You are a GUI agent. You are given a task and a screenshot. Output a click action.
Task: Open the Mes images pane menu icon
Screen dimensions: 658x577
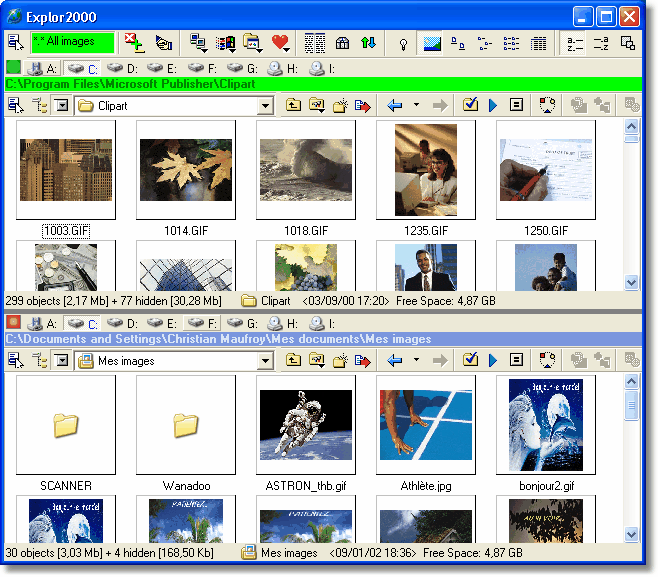[x=16, y=360]
